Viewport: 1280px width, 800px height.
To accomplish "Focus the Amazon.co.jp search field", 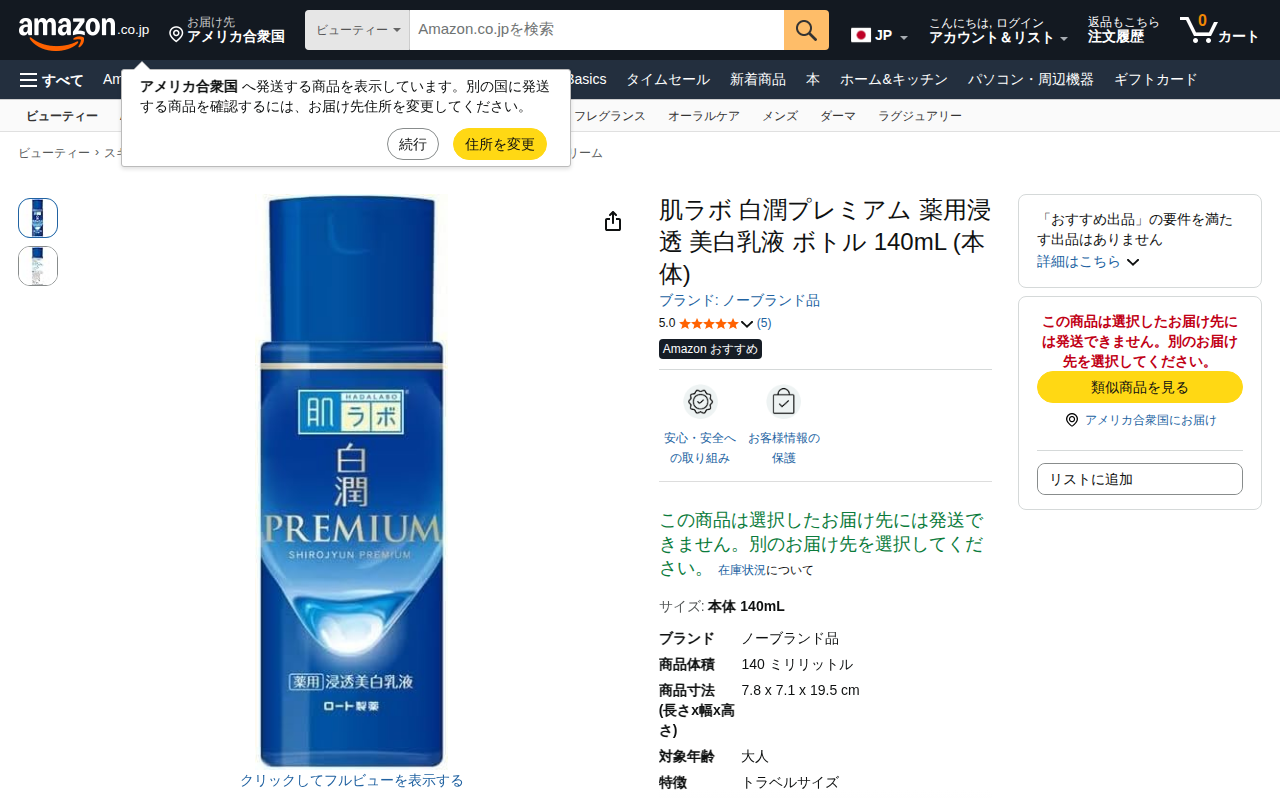I will coord(597,30).
